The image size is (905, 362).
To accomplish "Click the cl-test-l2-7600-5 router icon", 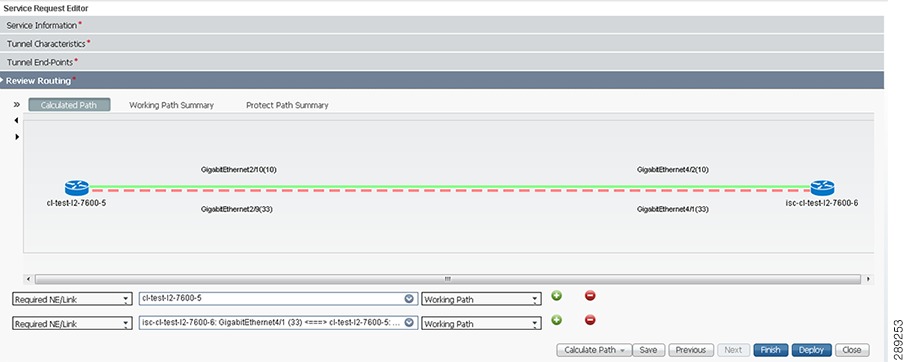I will 77,188.
